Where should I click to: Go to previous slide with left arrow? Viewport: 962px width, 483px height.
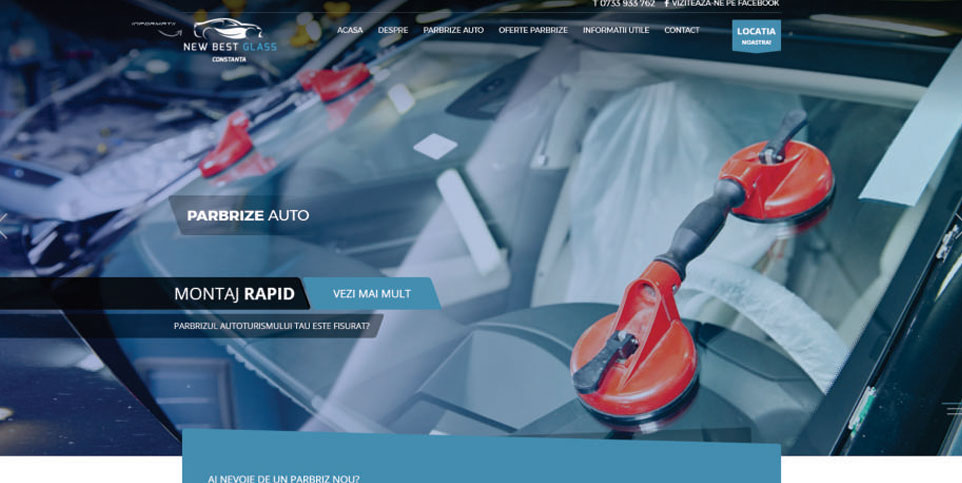click(4, 226)
